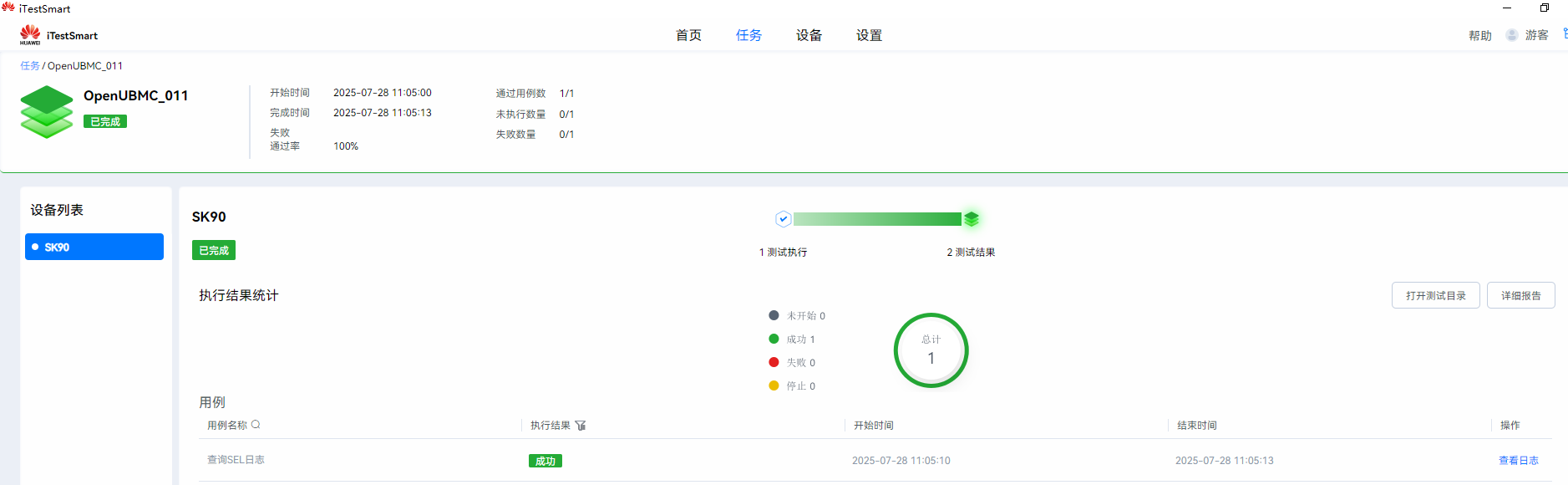Click the green stacked-layers task icon
The width and height of the screenshot is (1568, 485).
click(47, 112)
